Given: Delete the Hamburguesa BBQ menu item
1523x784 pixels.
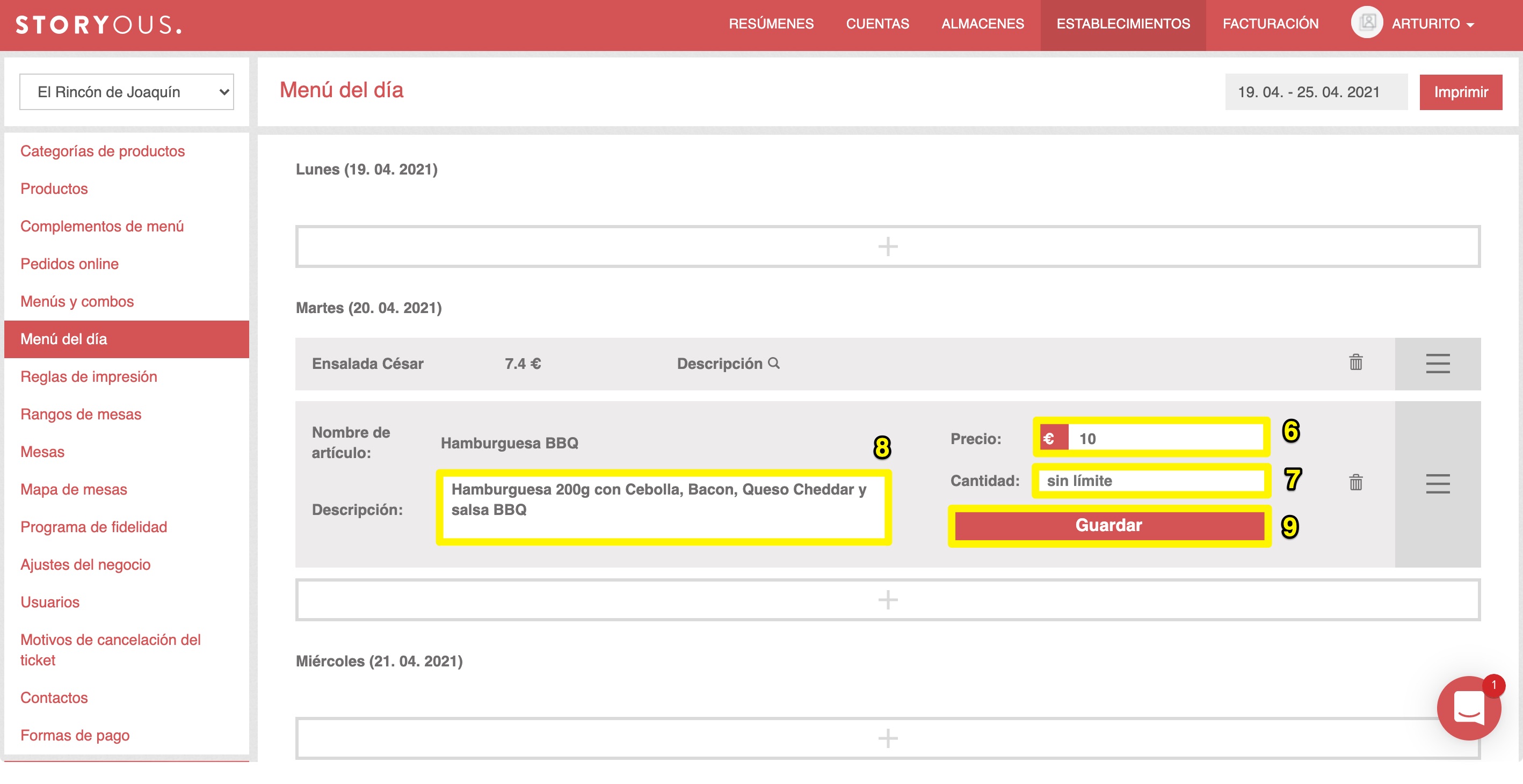Looking at the screenshot, I should (x=1355, y=482).
